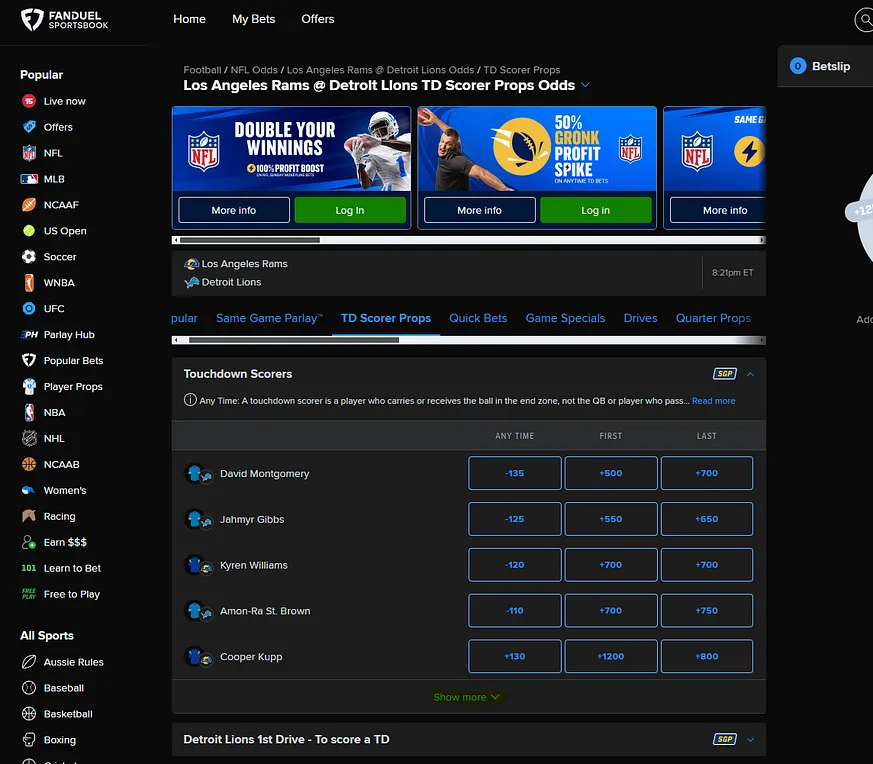Open Live now sidebar icon

point(29,101)
